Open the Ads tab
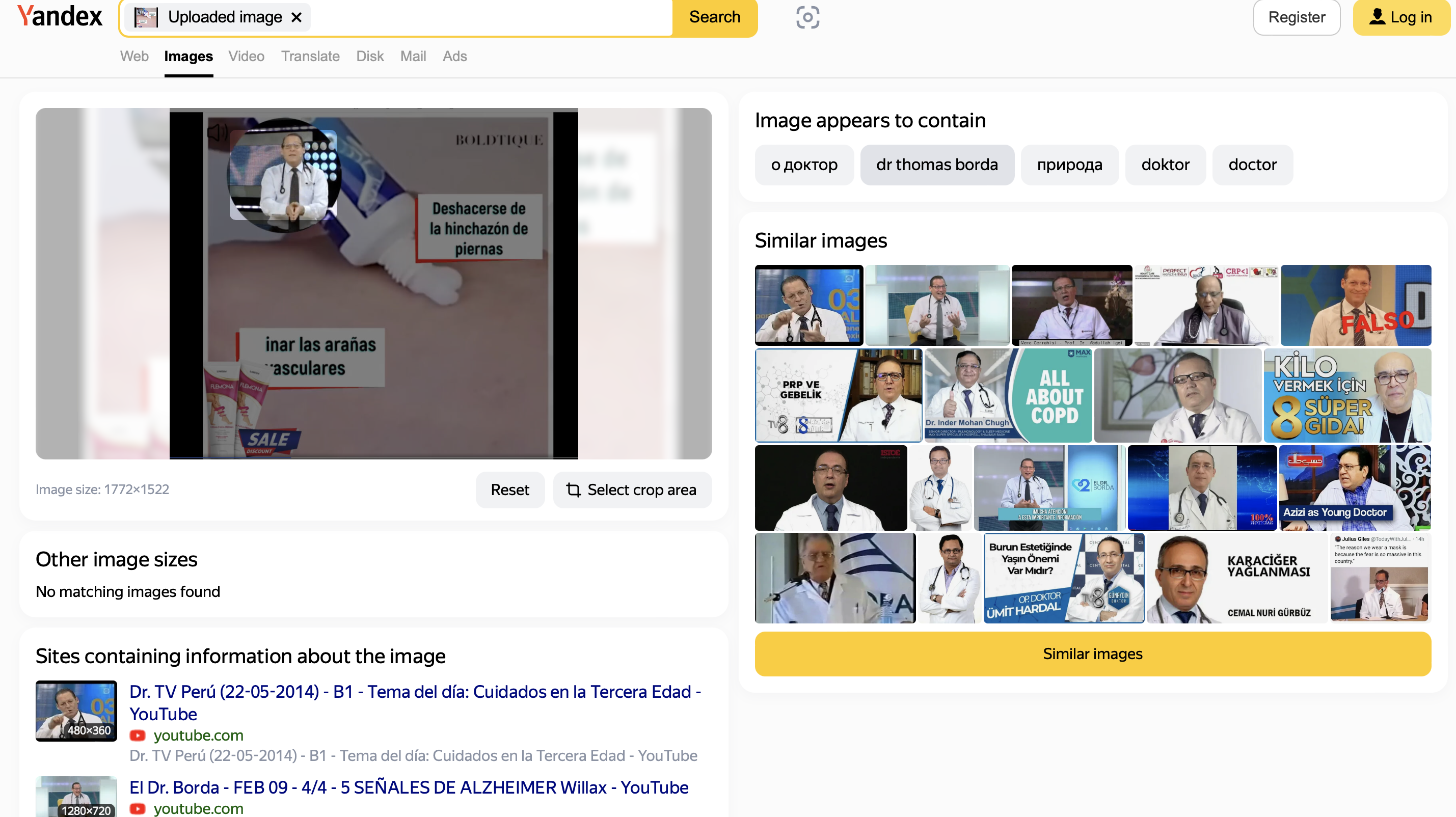The height and width of the screenshot is (817, 1456). [x=454, y=57]
